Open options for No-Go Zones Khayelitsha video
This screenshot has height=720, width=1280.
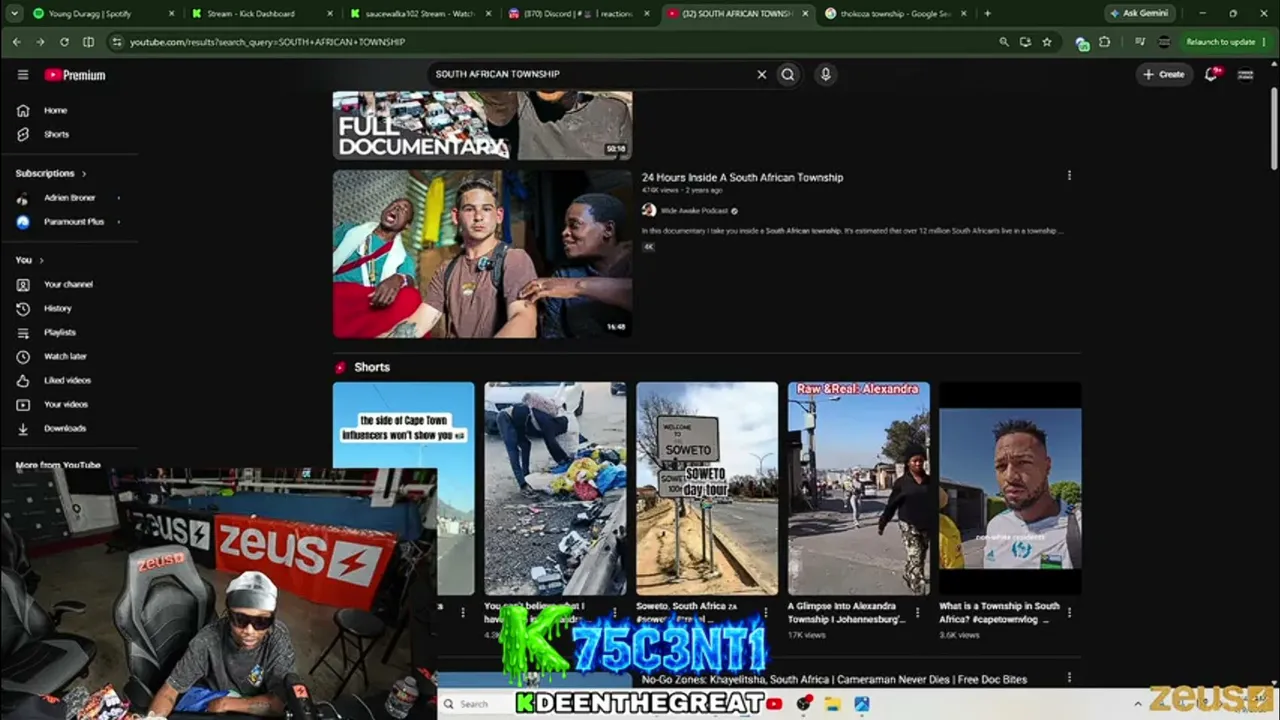click(1069, 677)
